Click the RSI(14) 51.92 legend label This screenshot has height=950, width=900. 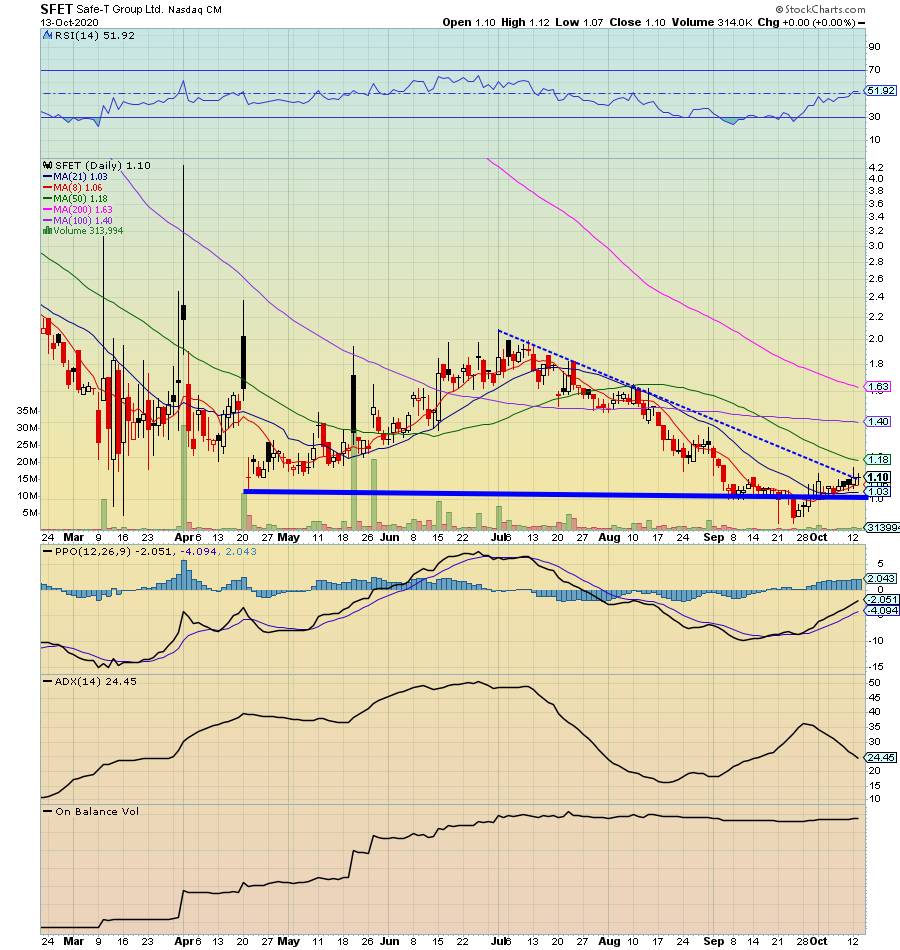[x=95, y=36]
